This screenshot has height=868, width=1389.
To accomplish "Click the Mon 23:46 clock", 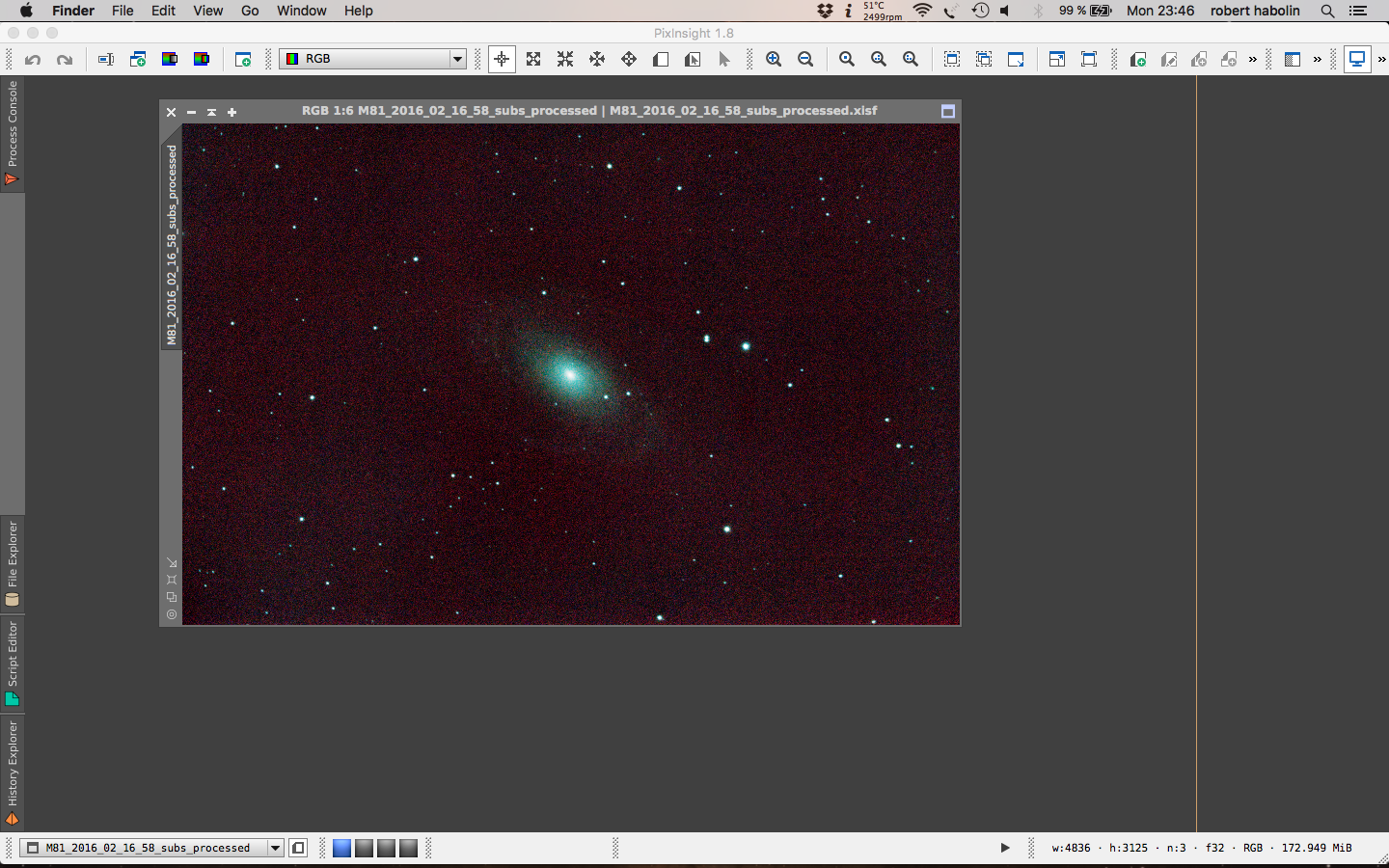I will coord(1160,11).
